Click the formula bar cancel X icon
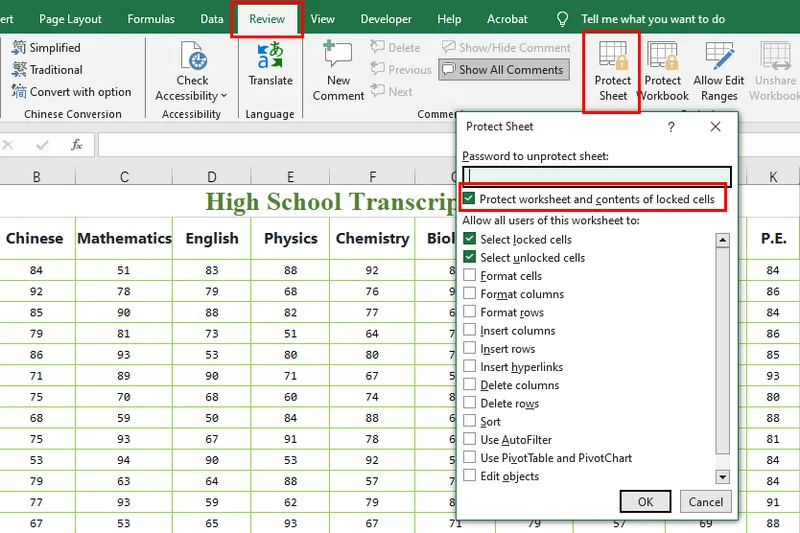This screenshot has width=800, height=533. click(8, 145)
